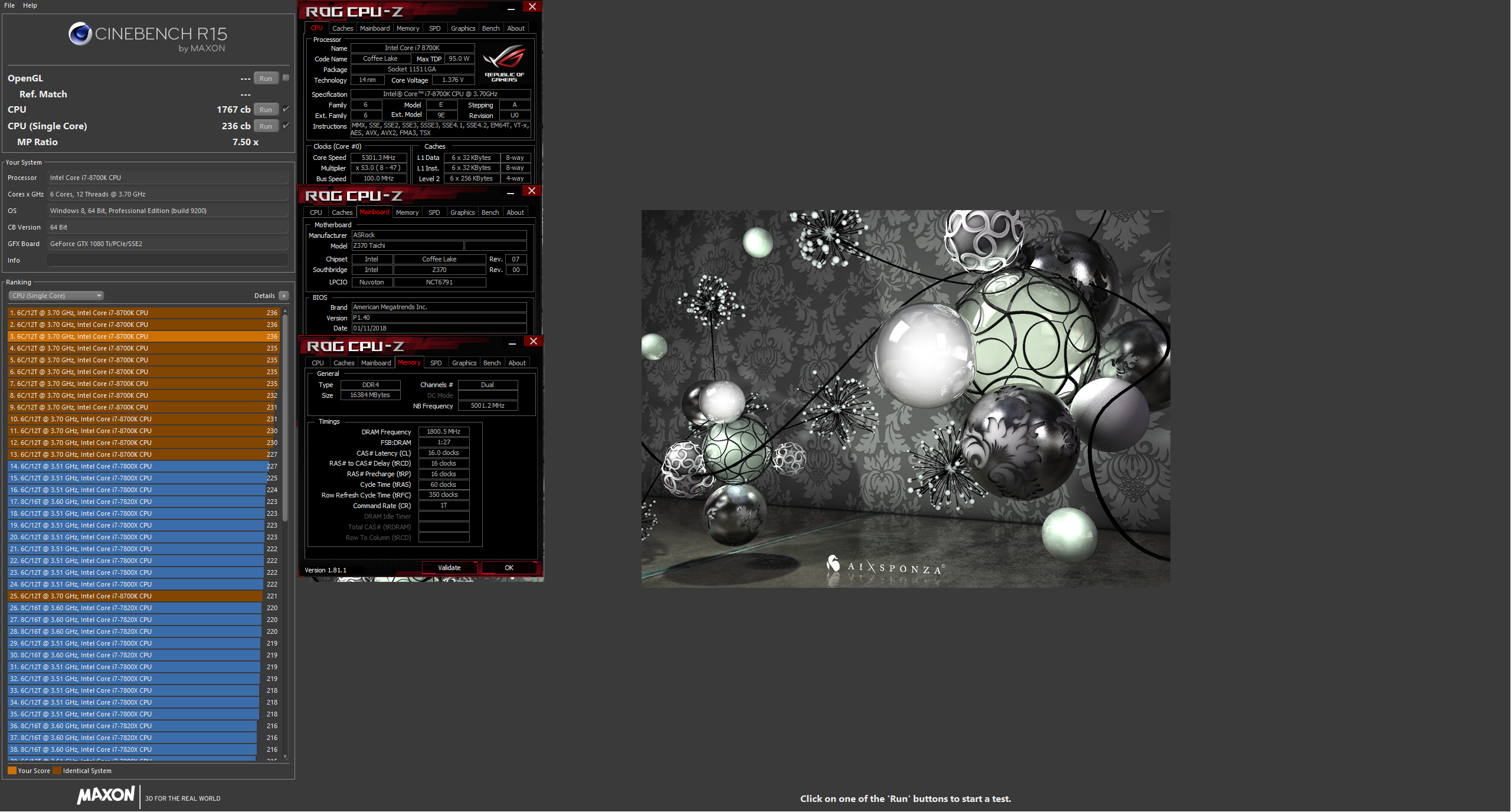
Task: Select ranking row 1 with score 236
Action: [x=143, y=313]
